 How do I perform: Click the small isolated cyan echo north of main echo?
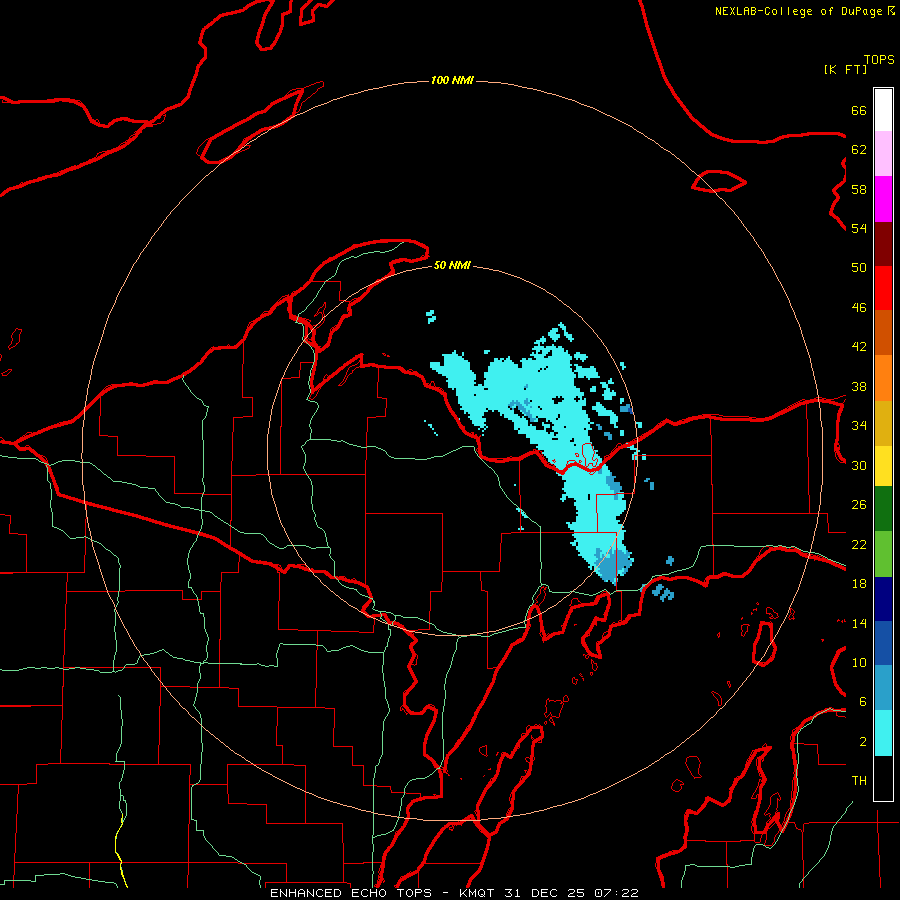point(431,316)
